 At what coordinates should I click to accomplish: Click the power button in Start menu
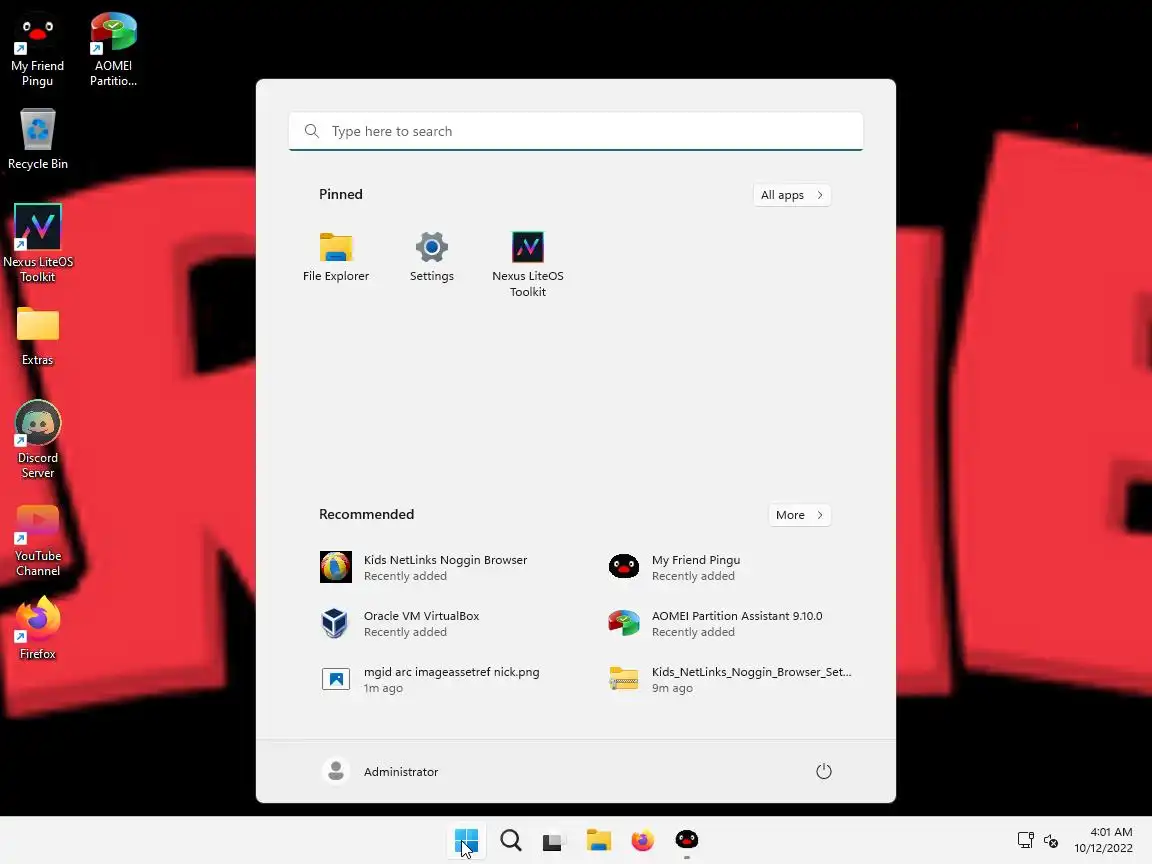[x=824, y=771]
